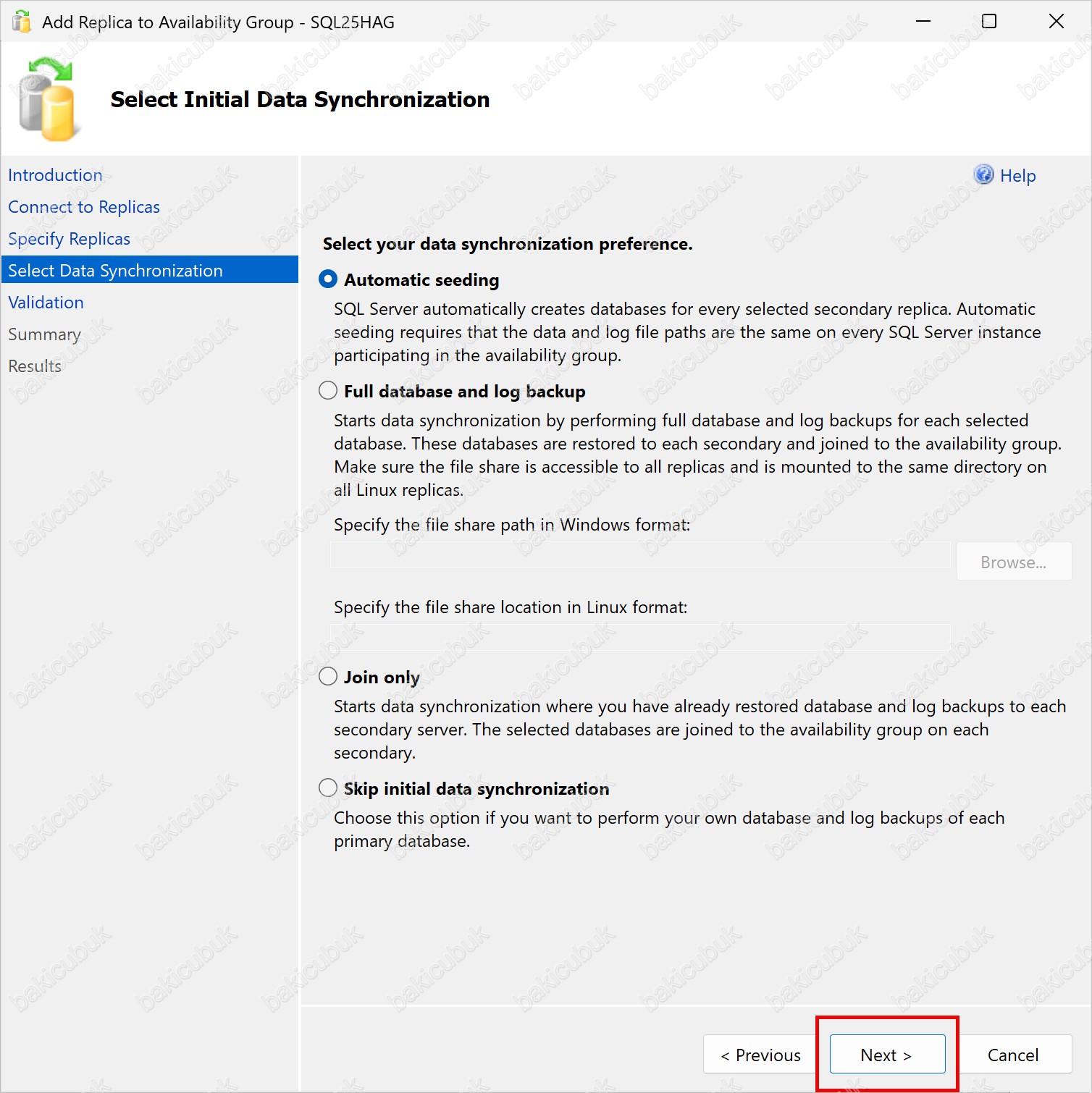Enable Skip initial data synchronization option
The width and height of the screenshot is (1092, 1093).
pyautogui.click(x=328, y=788)
